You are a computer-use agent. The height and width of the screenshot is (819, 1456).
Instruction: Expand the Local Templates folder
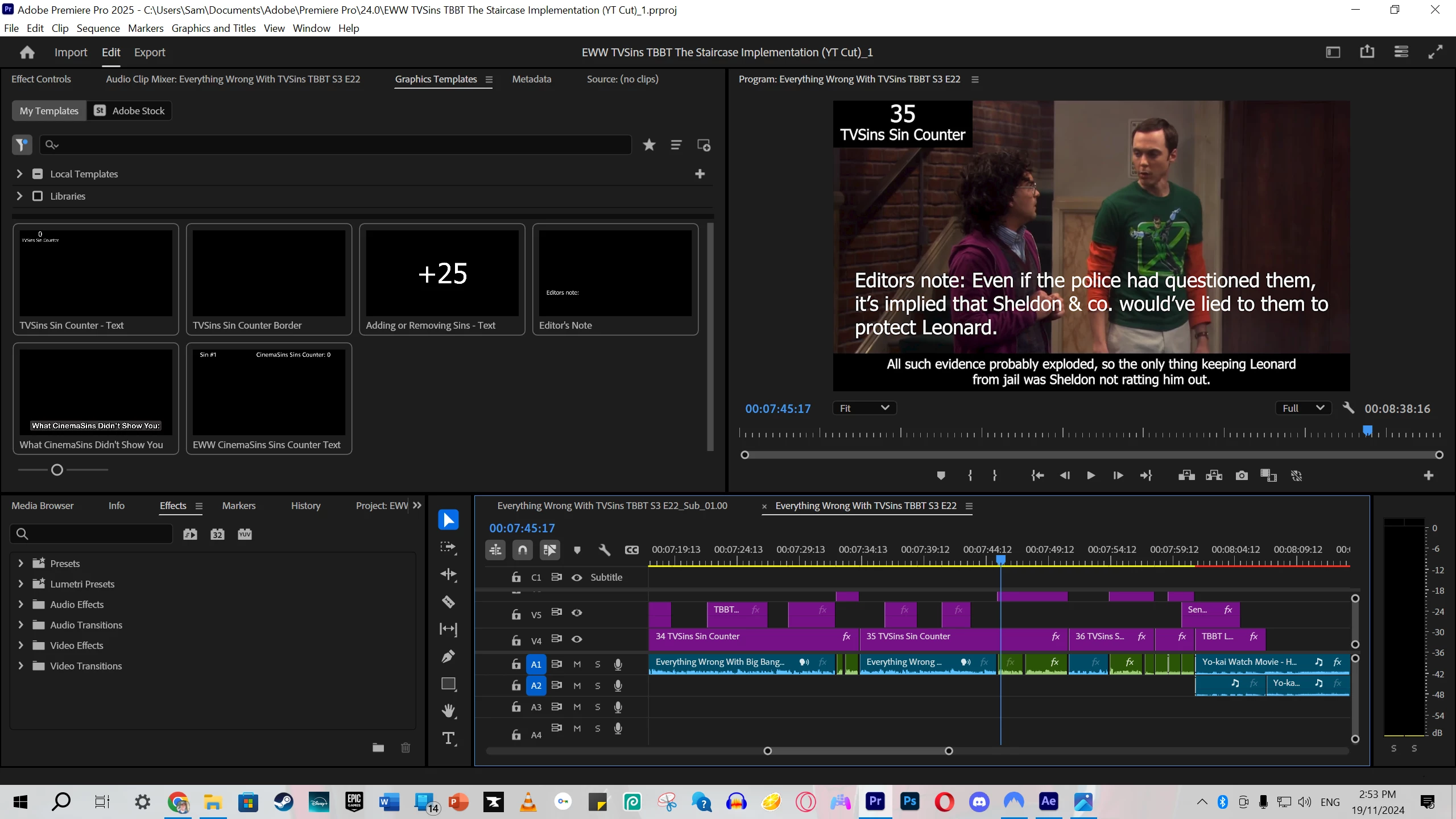pos(19,174)
